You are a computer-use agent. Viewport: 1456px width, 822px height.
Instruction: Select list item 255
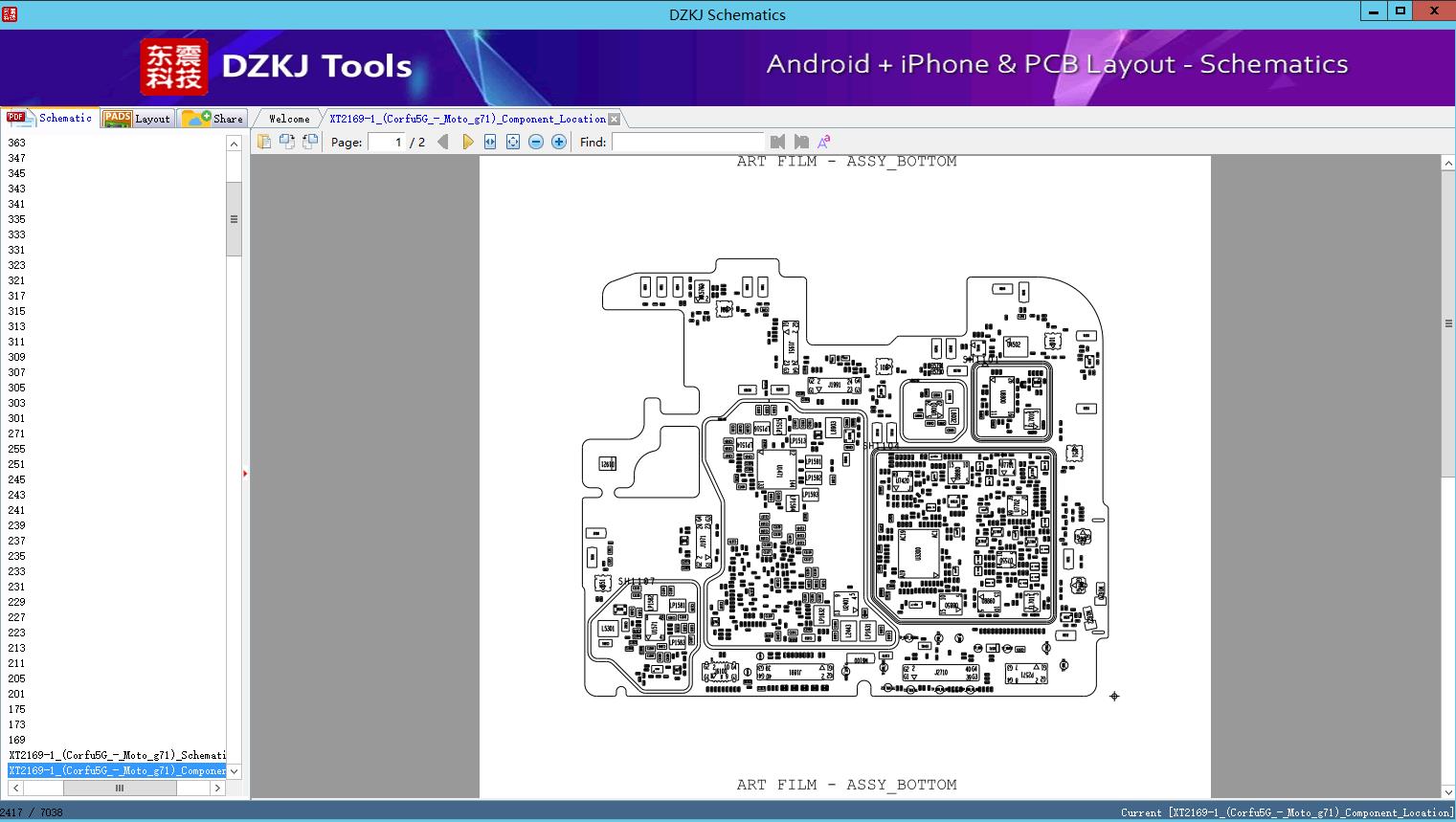click(17, 449)
